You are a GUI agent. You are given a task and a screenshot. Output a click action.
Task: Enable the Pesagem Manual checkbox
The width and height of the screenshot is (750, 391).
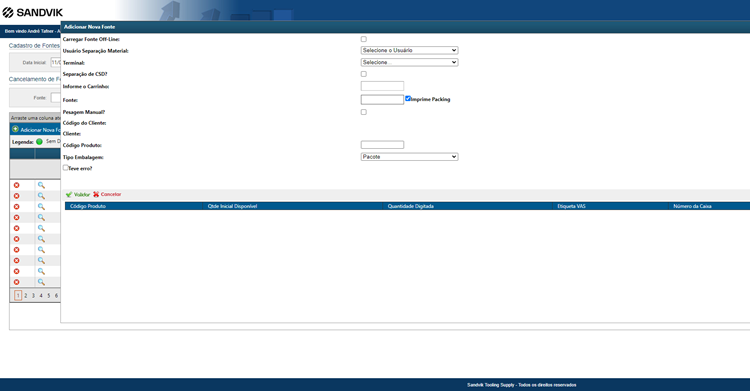tap(364, 112)
